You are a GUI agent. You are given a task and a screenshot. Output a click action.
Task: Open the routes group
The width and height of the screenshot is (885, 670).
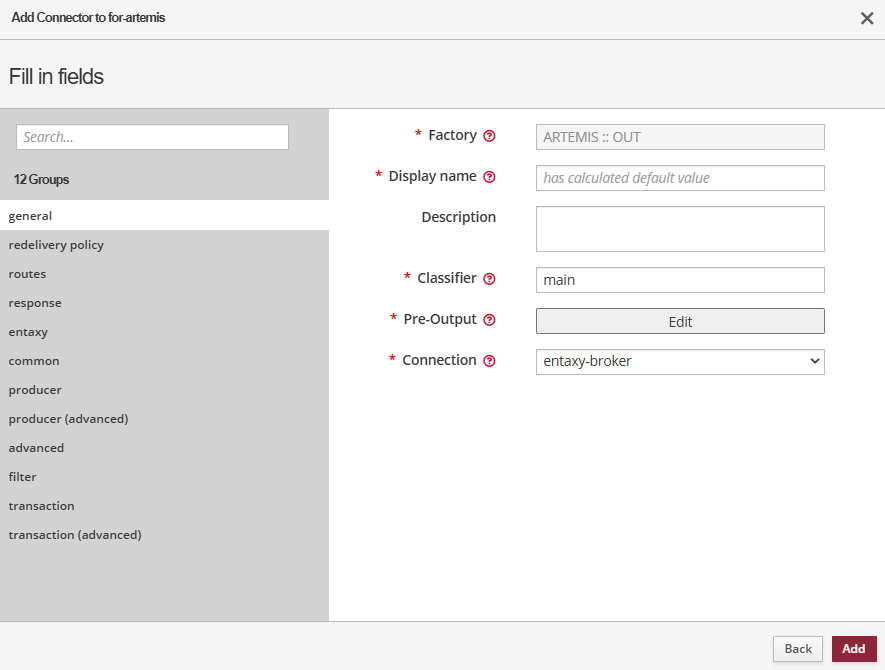(x=28, y=274)
